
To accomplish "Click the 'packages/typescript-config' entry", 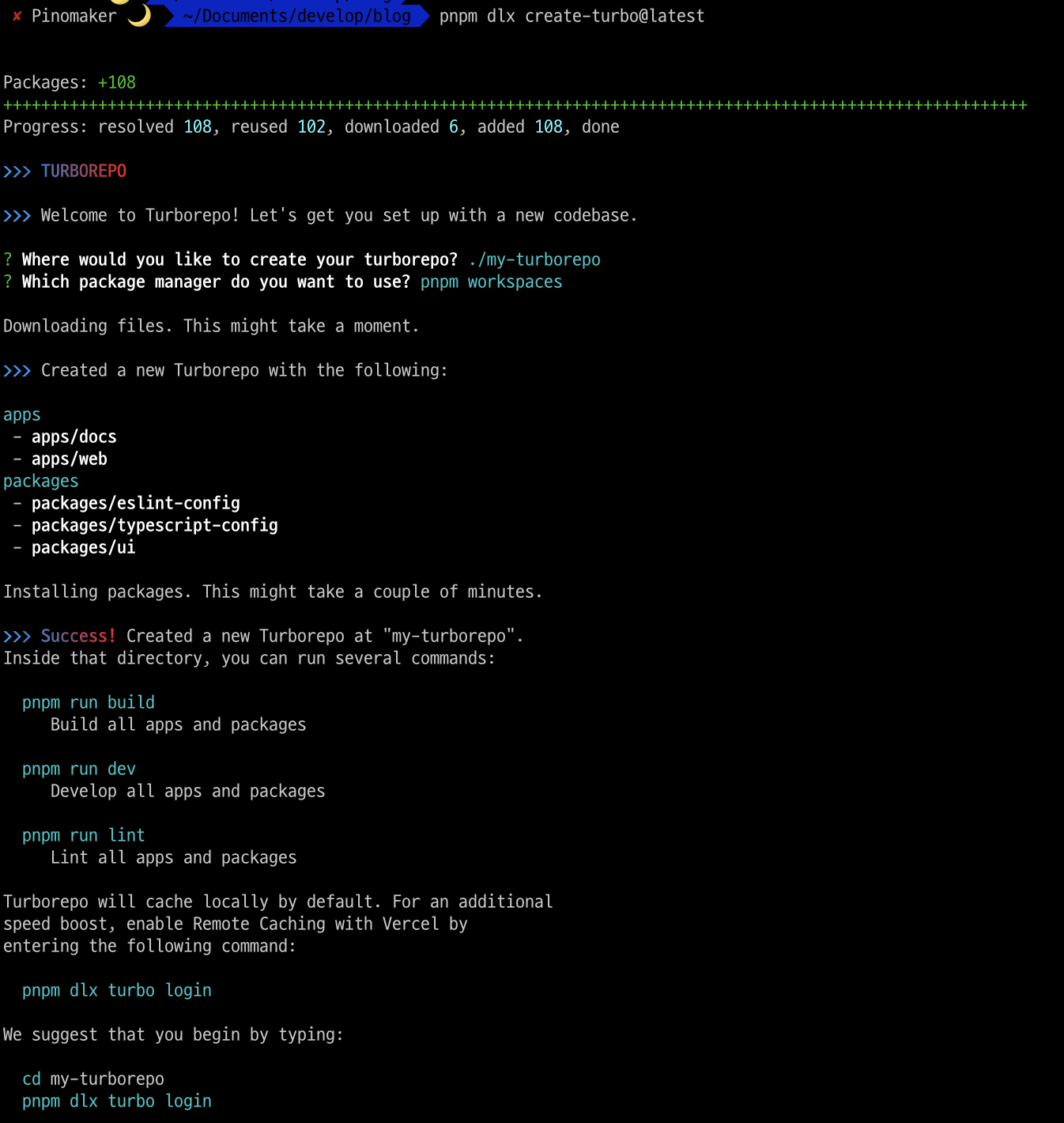I will pyautogui.click(x=155, y=525).
